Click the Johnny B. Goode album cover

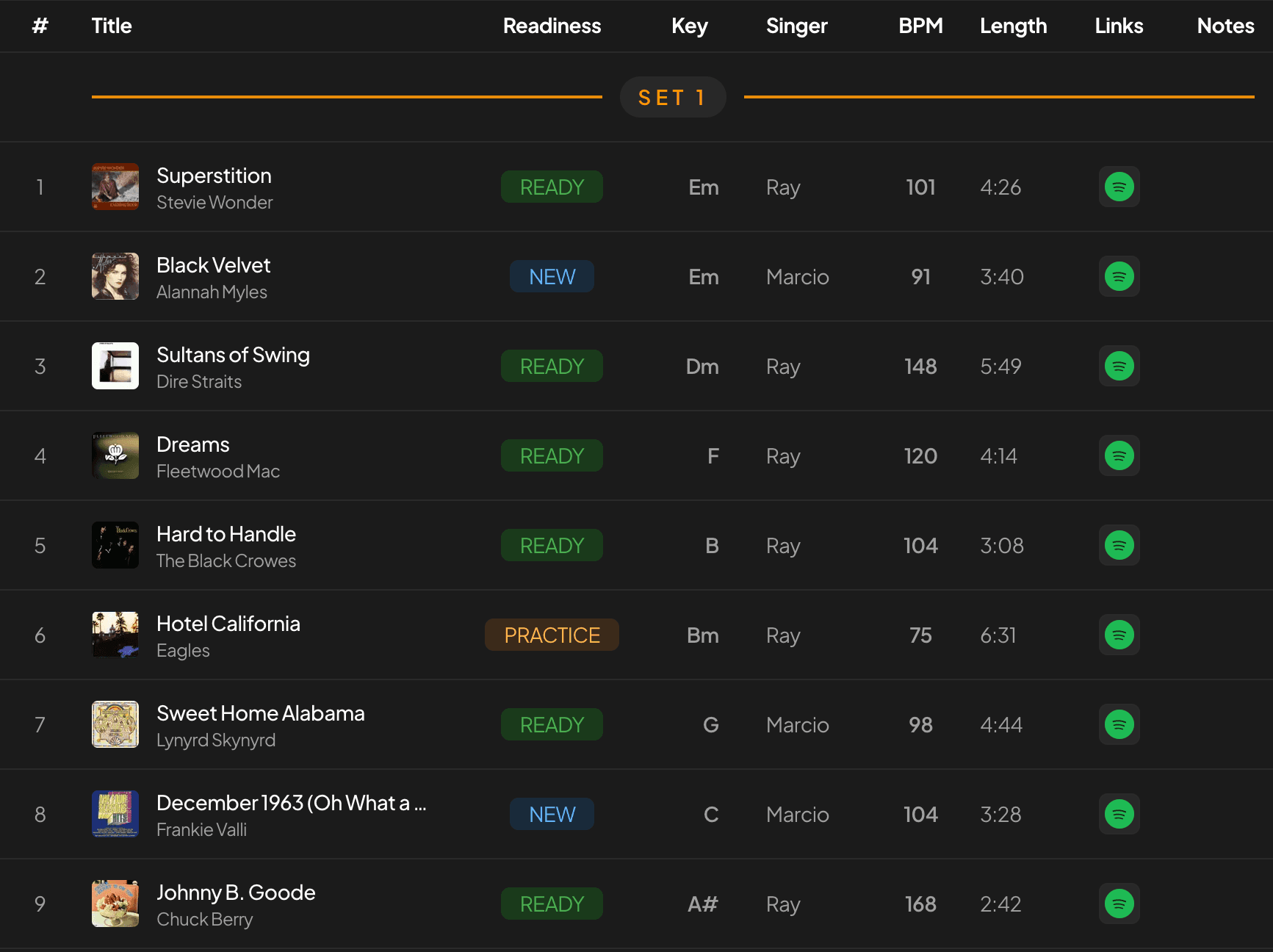[x=115, y=904]
